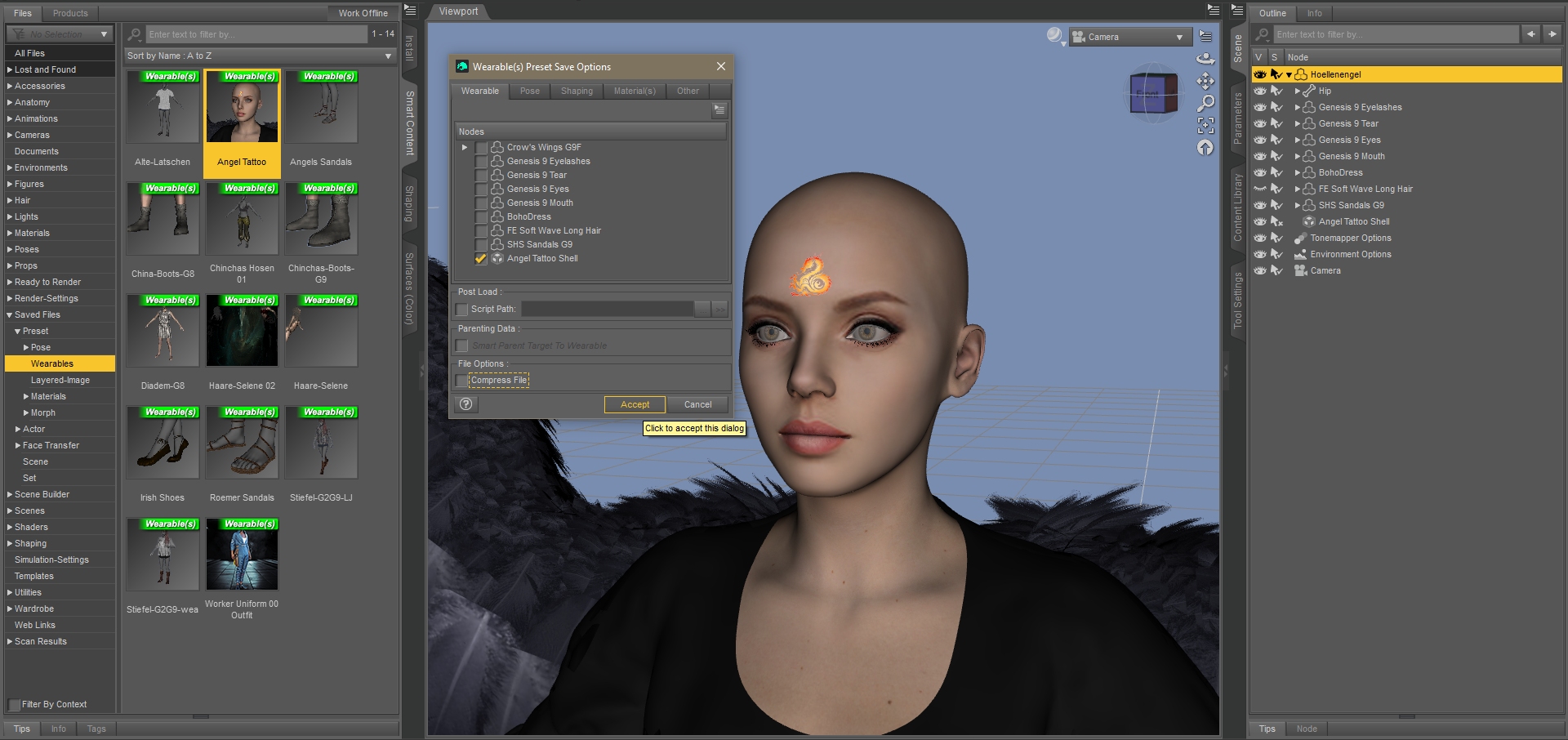This screenshot has height=740, width=1568.
Task: Uncheck the Angel Tattoo Shell checkbox
Action: (481, 259)
